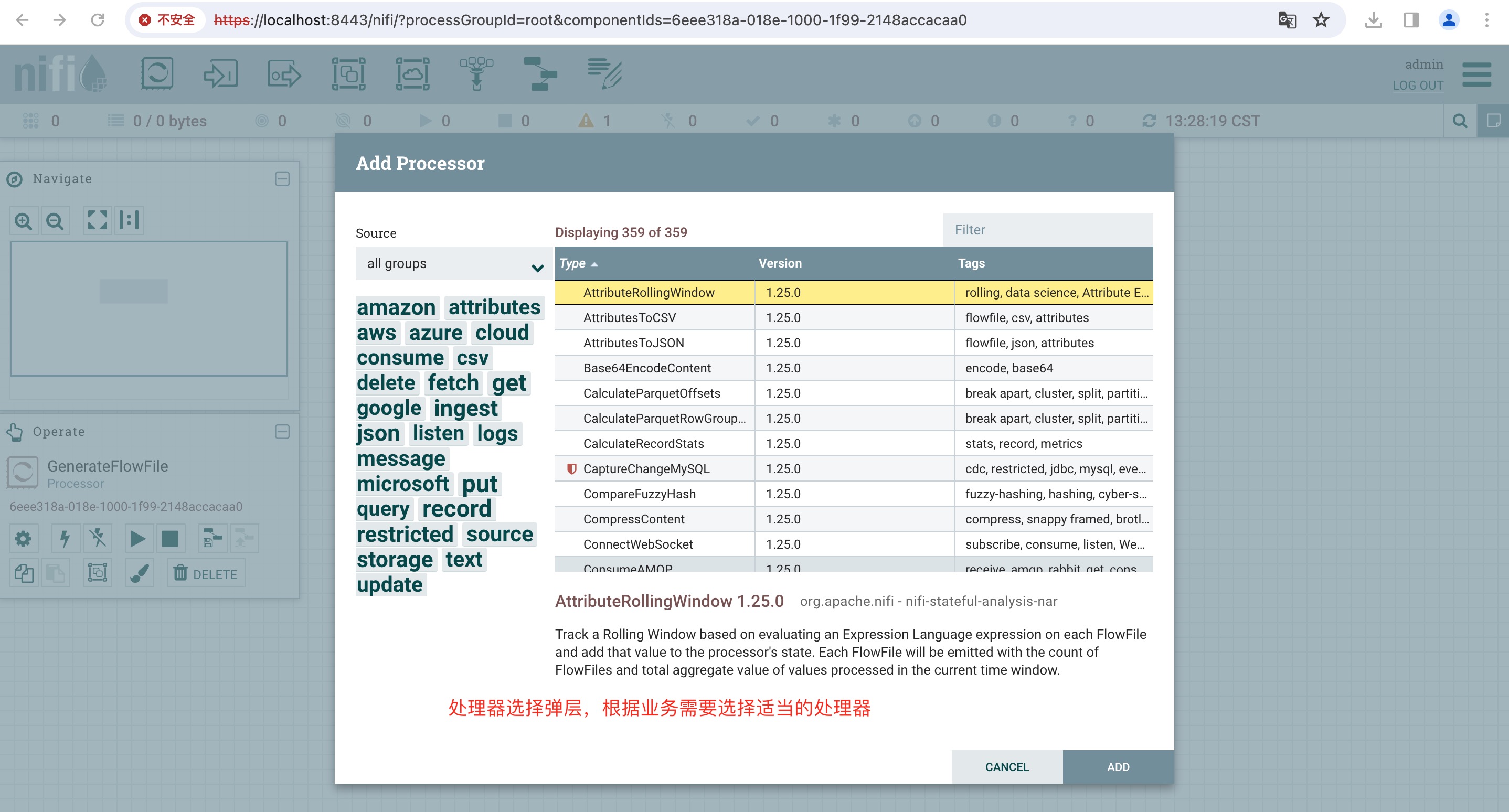1509x812 pixels.
Task: Click the Funnel icon on the toolbar
Action: (477, 74)
